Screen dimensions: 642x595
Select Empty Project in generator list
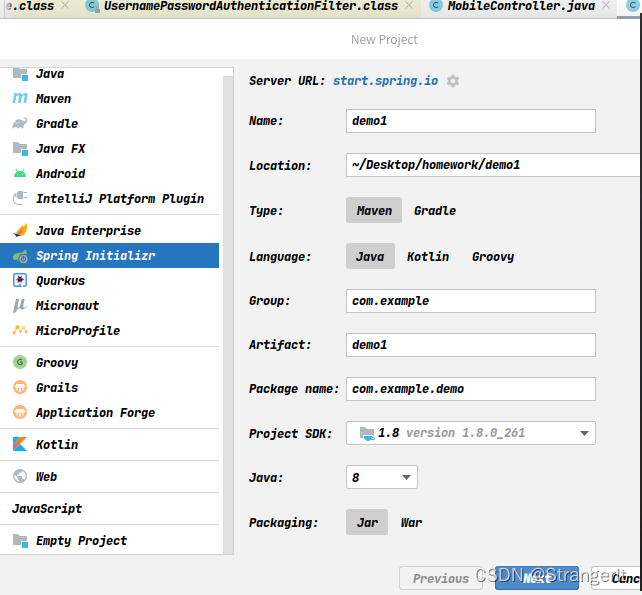point(109,541)
